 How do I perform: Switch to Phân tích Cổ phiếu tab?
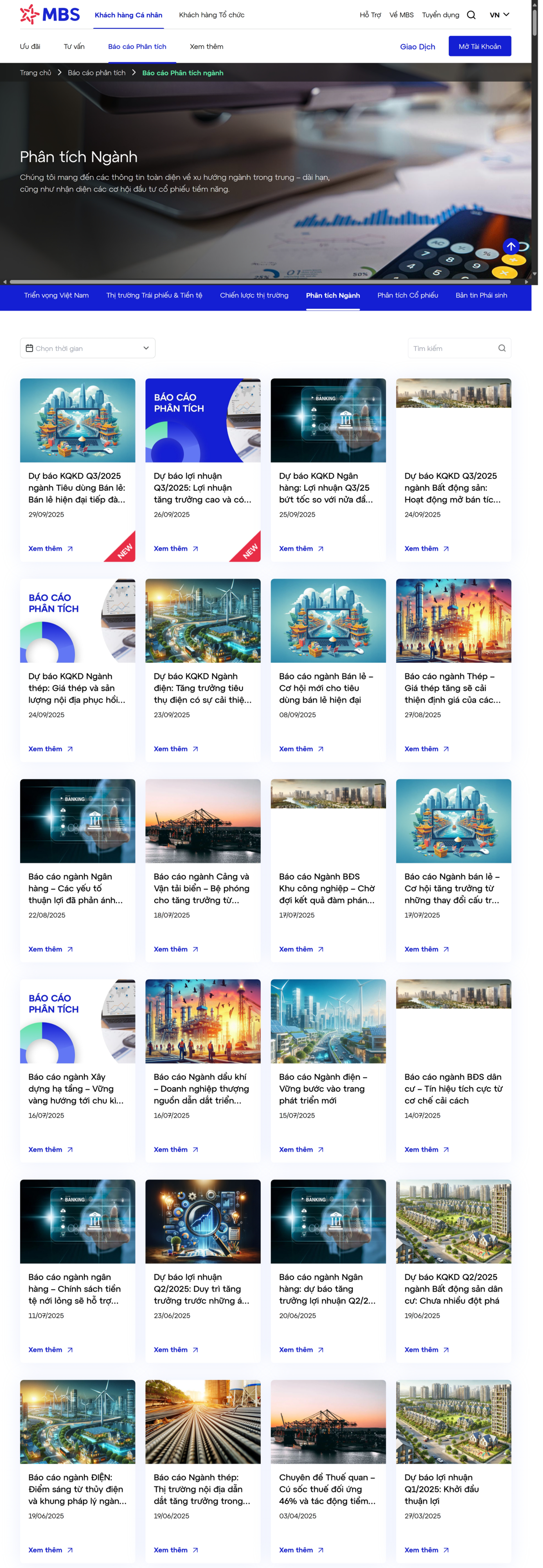pyautogui.click(x=407, y=295)
